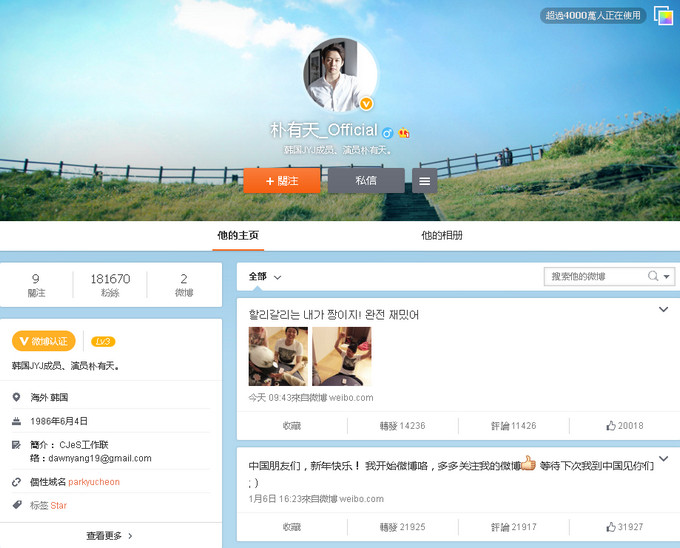
Task: Switch to the 他的主页 tab
Action: (238, 235)
